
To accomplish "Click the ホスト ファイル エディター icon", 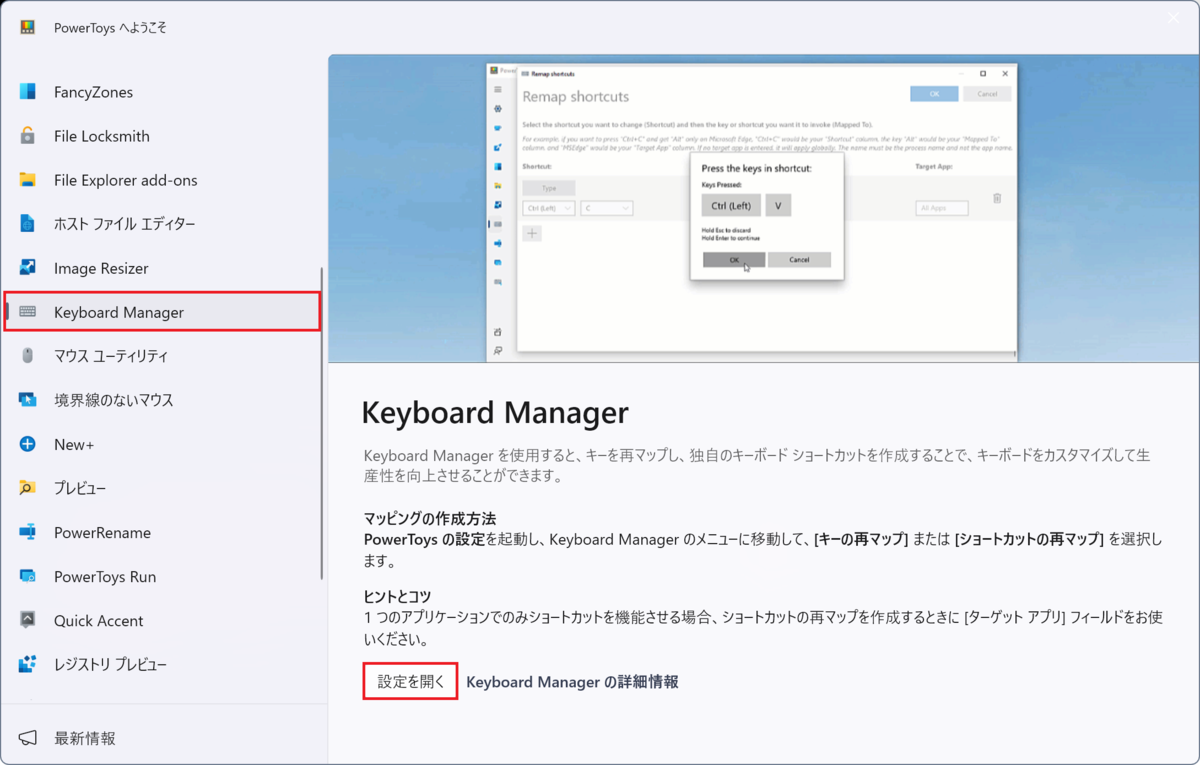I will 28,224.
